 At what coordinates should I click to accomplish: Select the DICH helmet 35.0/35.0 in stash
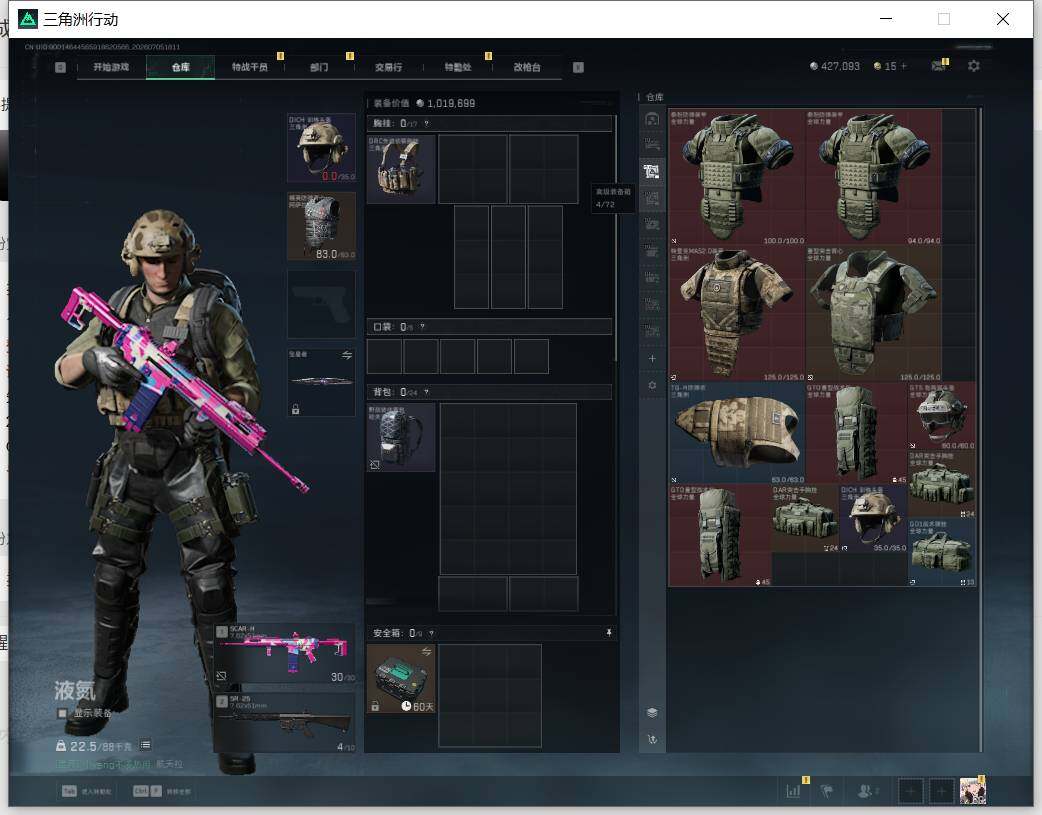(x=873, y=519)
